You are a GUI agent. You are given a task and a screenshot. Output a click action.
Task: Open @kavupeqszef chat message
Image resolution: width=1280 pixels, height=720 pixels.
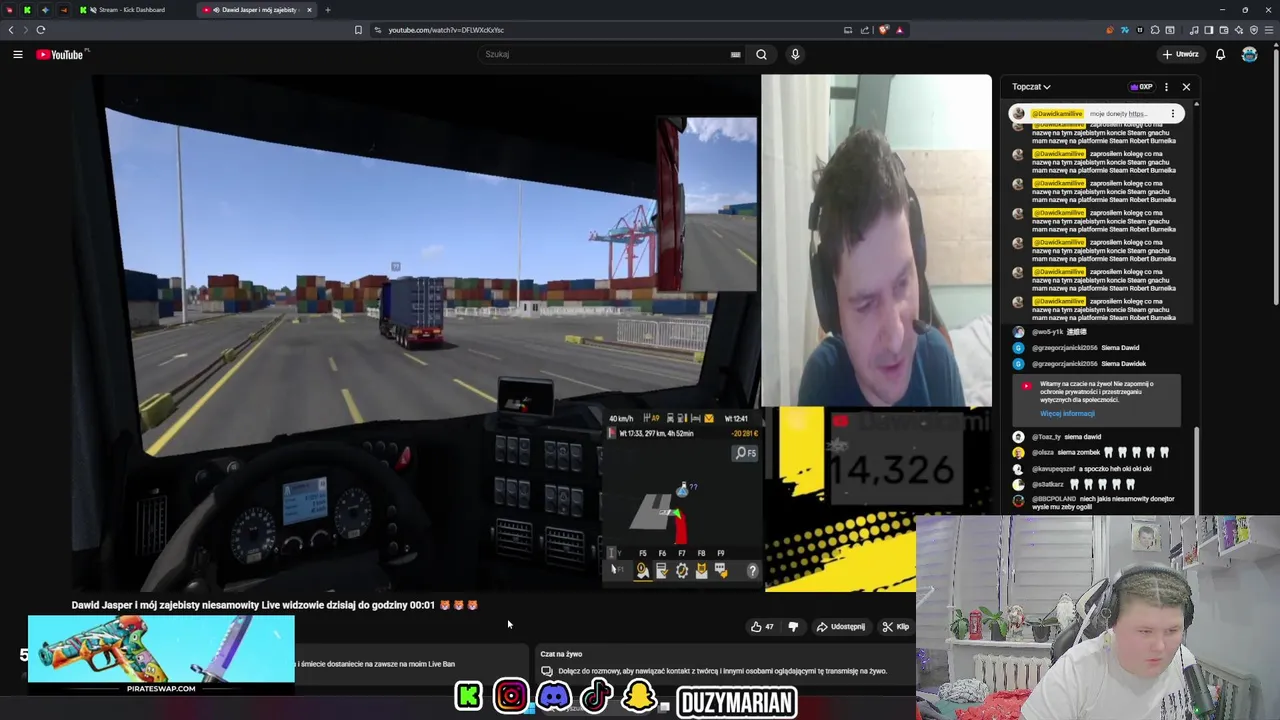tap(1082, 469)
